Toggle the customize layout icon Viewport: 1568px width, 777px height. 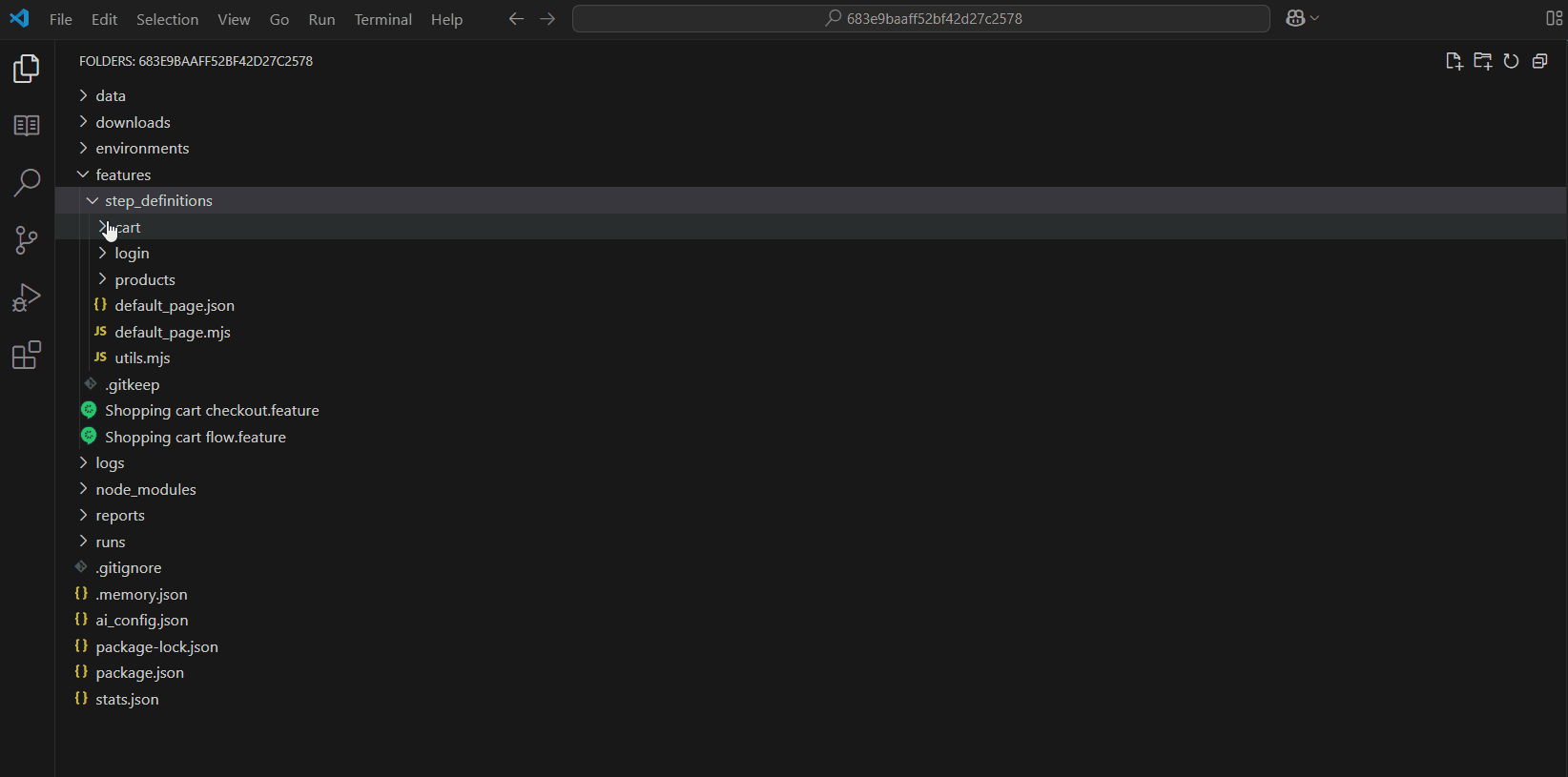(1553, 19)
